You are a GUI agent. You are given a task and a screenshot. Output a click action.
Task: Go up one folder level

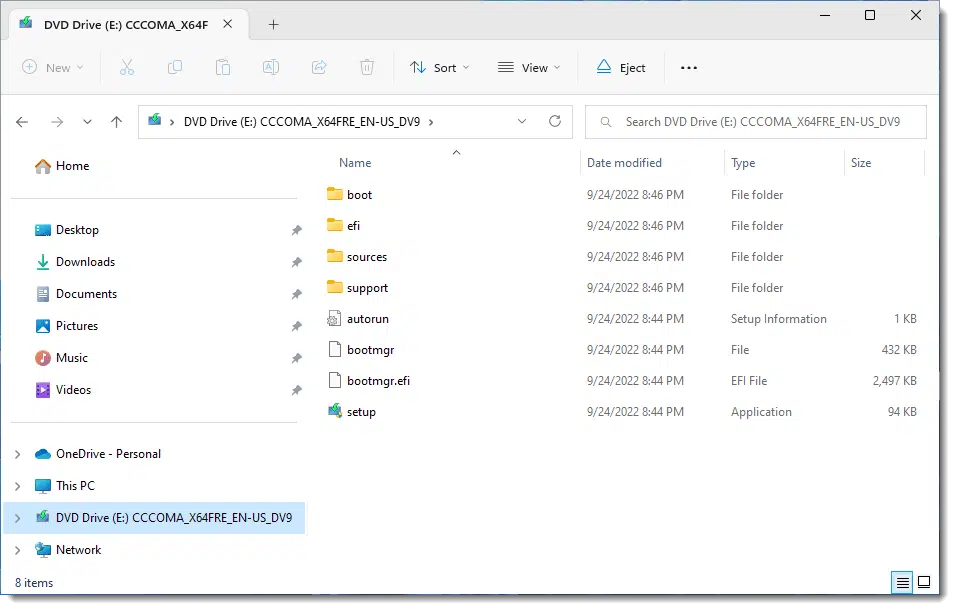[x=116, y=122]
